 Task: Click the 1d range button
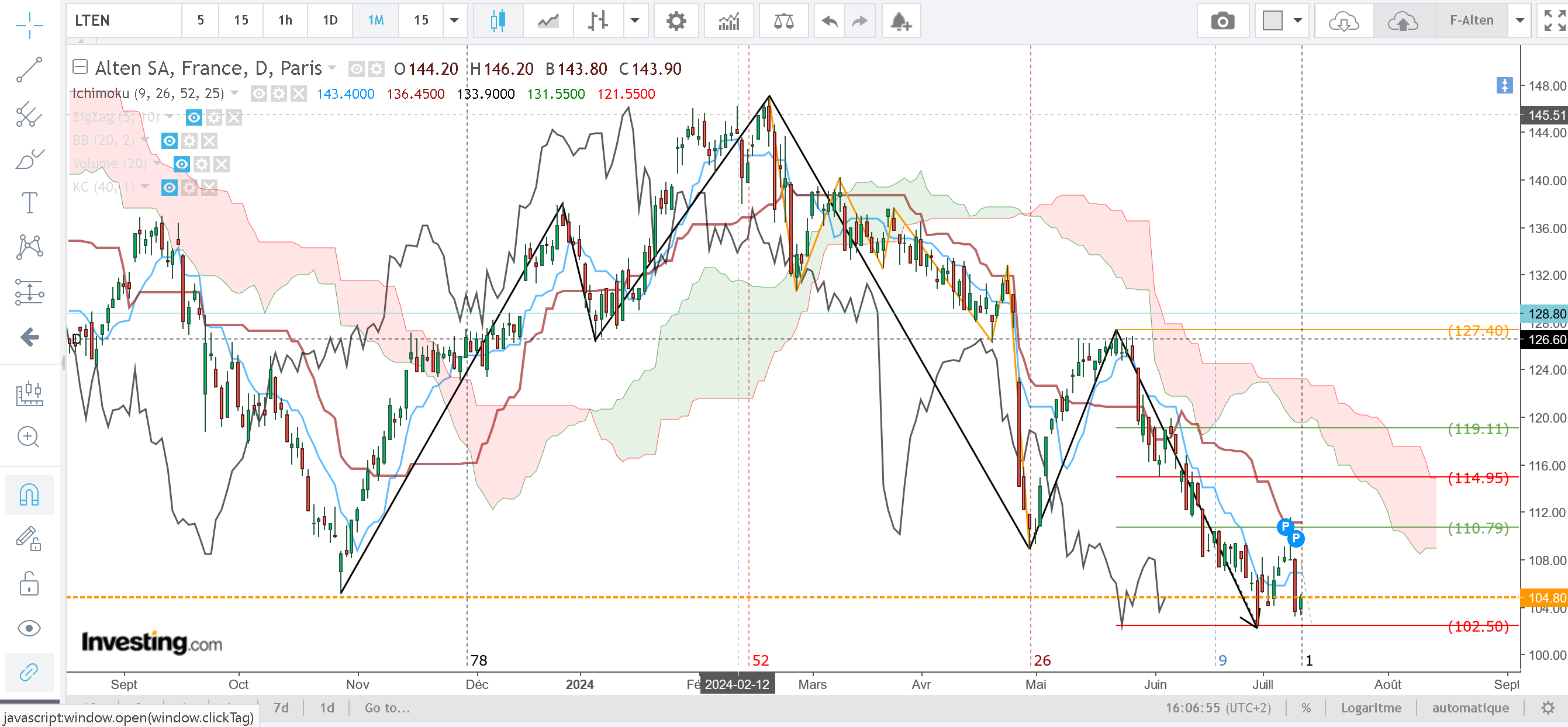pos(327,708)
